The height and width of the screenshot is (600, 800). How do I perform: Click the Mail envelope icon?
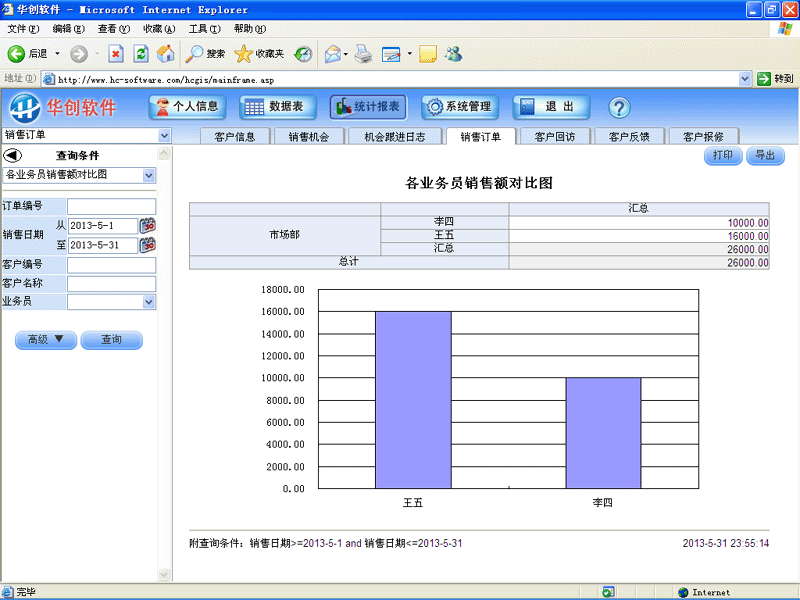[x=333, y=54]
